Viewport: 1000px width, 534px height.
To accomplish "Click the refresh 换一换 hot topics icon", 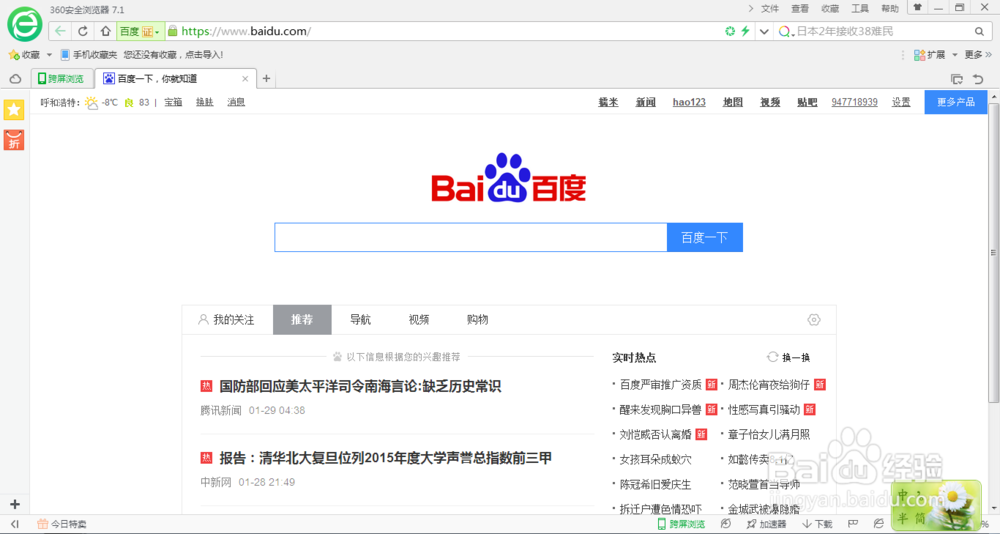I will (x=772, y=357).
